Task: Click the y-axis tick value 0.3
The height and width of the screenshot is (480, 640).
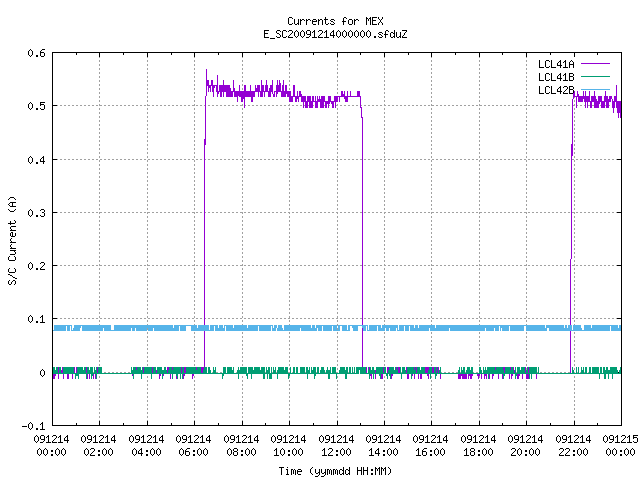Action: coord(37,213)
